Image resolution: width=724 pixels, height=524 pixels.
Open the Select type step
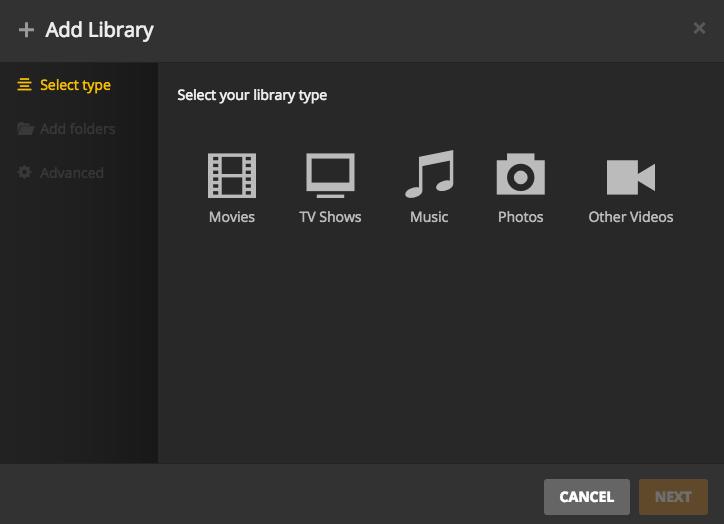tap(75, 85)
